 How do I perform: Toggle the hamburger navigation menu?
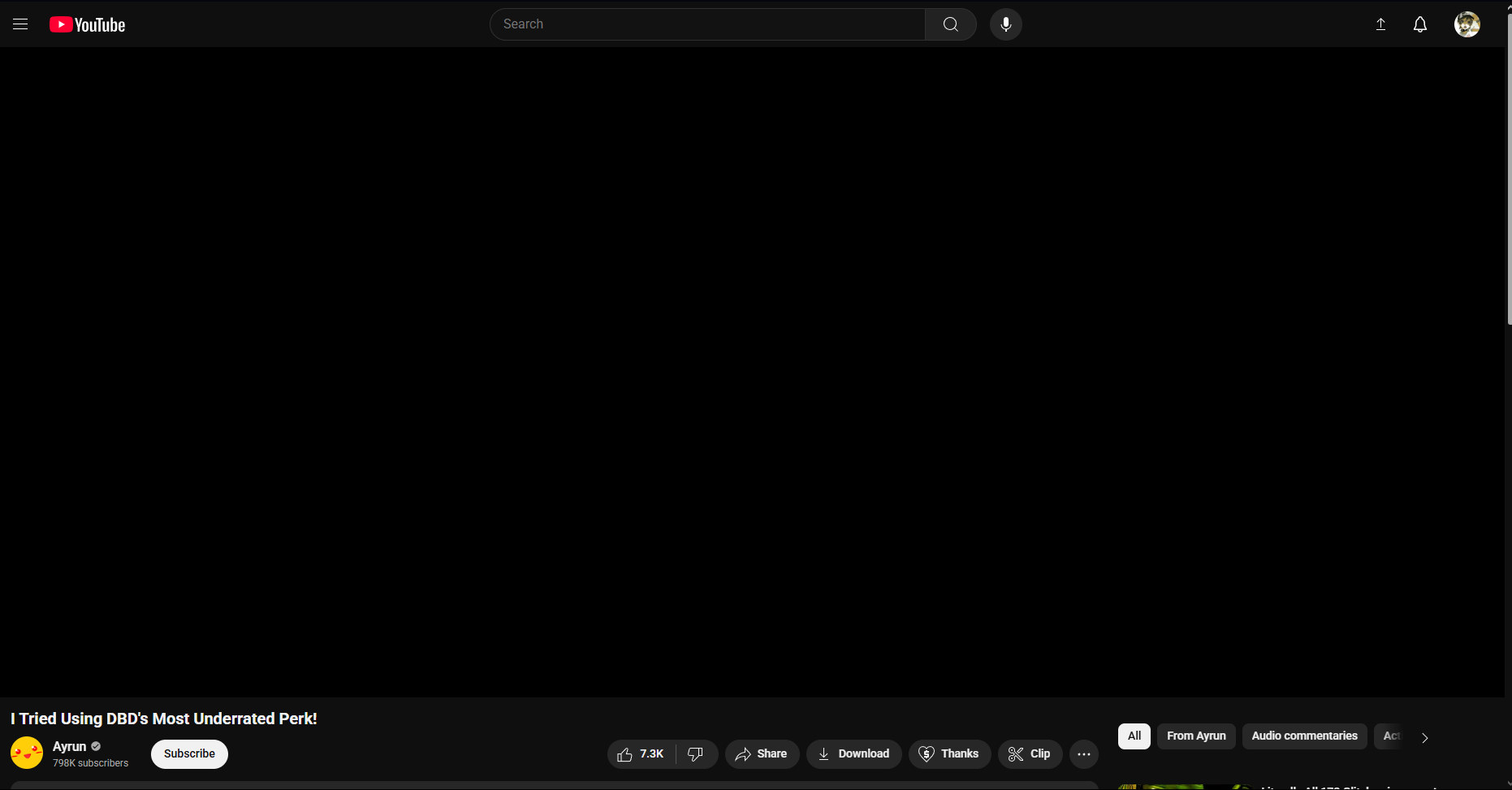20,24
